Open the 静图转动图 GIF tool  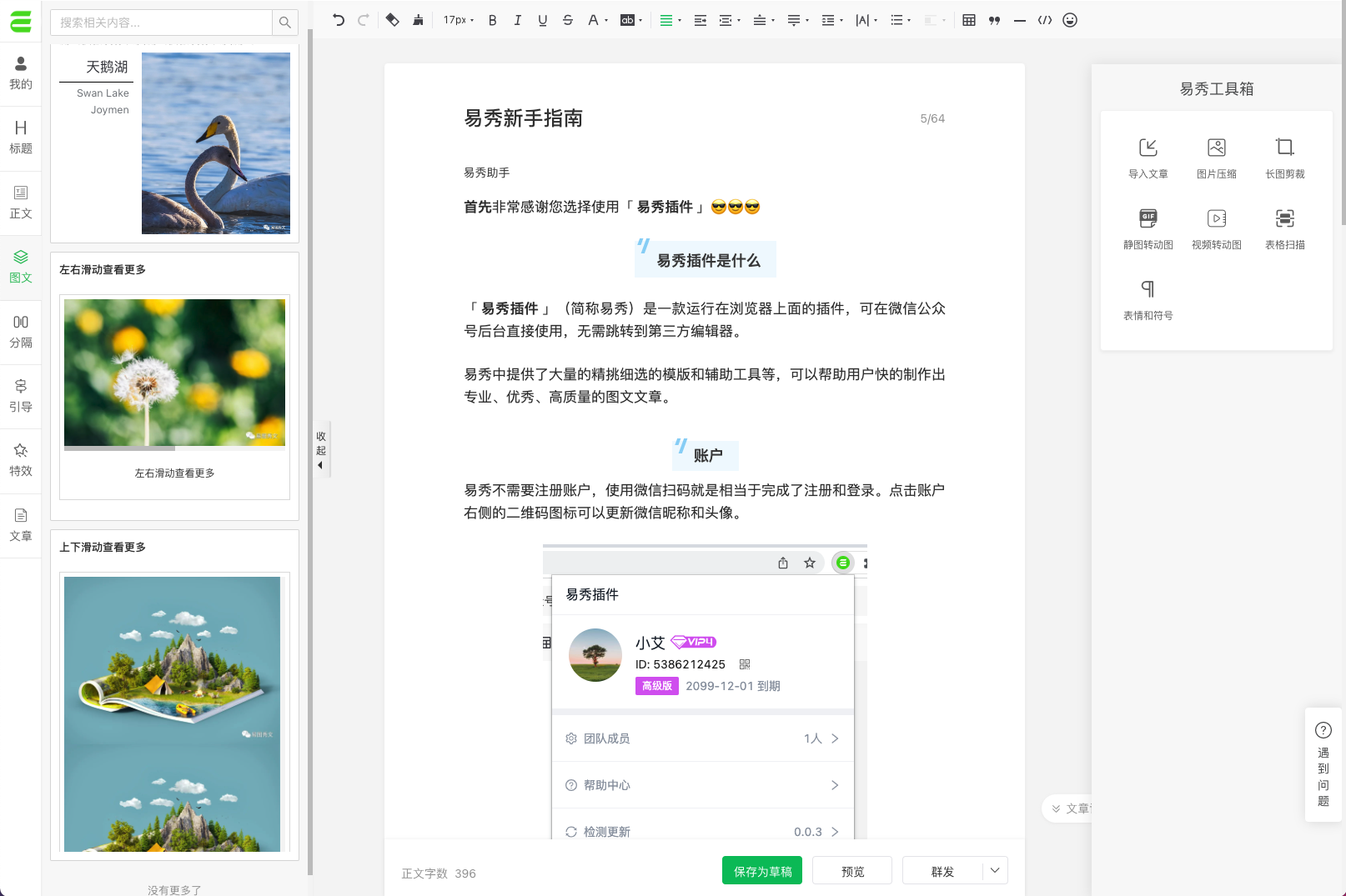click(1148, 229)
